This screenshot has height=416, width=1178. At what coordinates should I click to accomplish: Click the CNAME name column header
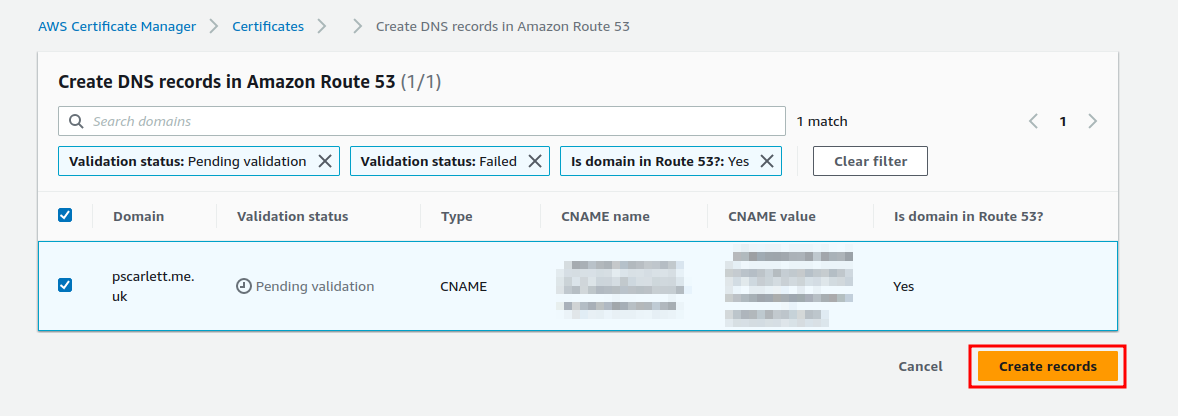606,216
